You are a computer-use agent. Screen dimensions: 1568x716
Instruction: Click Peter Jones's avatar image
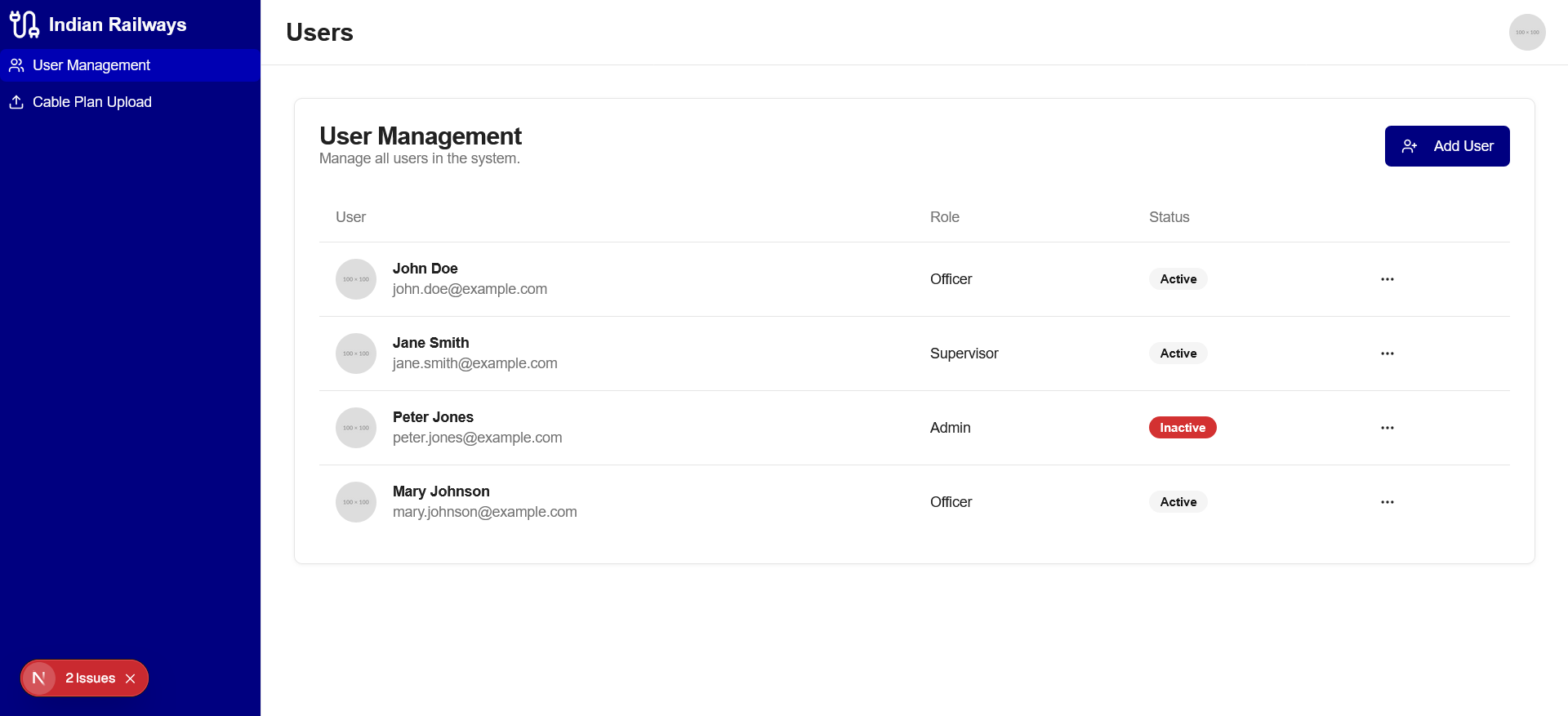coord(356,428)
